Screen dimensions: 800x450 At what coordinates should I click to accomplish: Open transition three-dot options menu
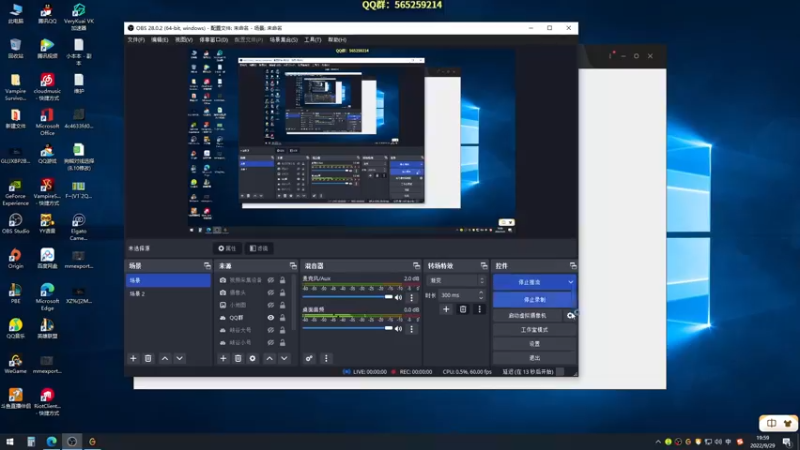point(479,309)
